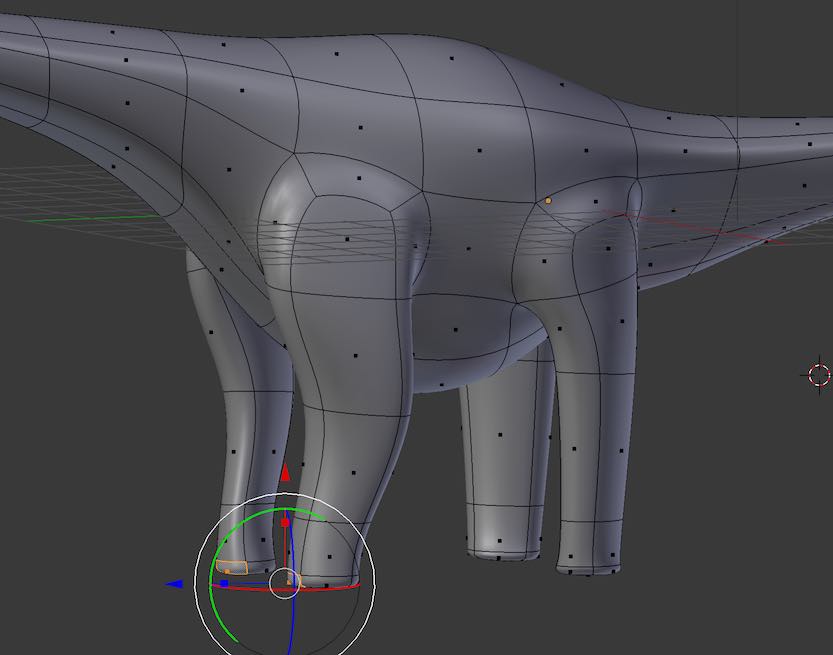
Task: Click the red-white 3D cursor crosshair
Action: [x=819, y=375]
